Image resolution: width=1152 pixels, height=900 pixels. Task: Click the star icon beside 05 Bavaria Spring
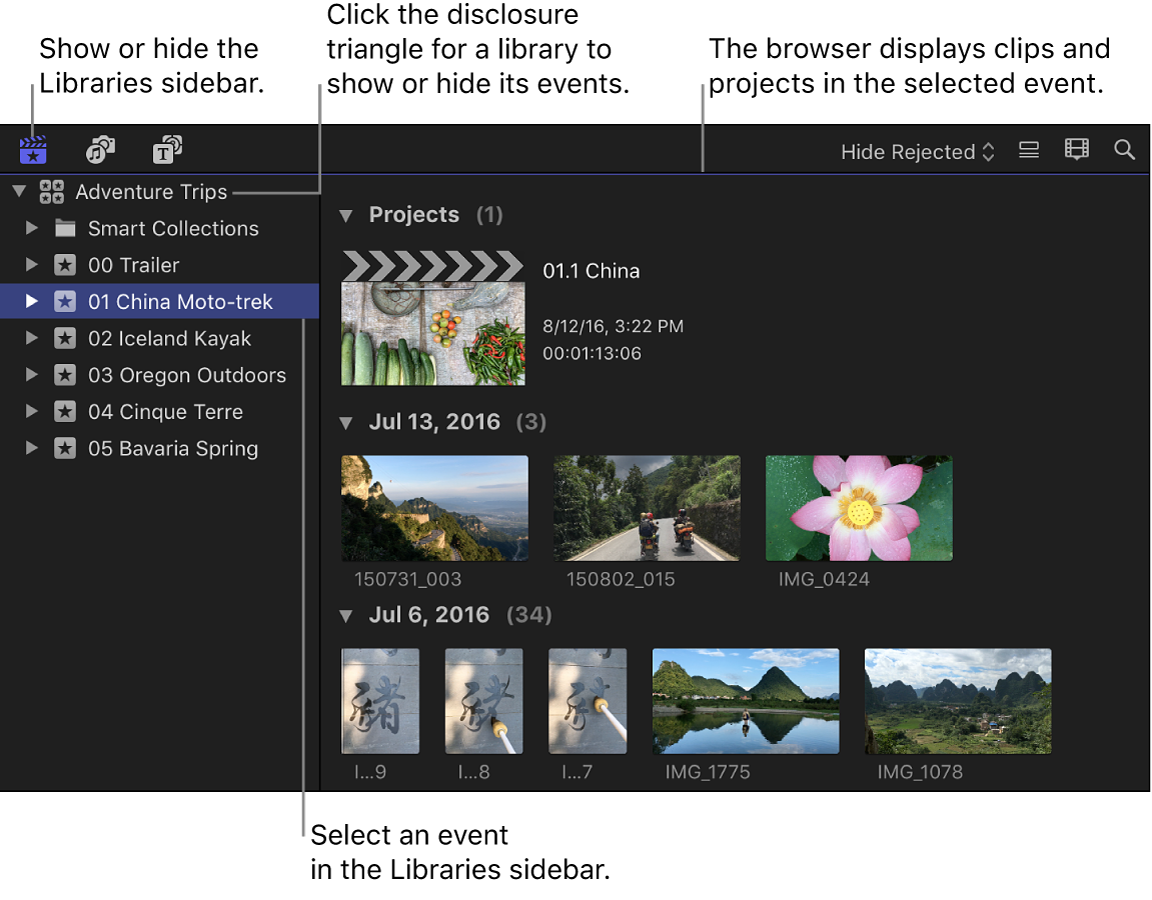[65, 448]
